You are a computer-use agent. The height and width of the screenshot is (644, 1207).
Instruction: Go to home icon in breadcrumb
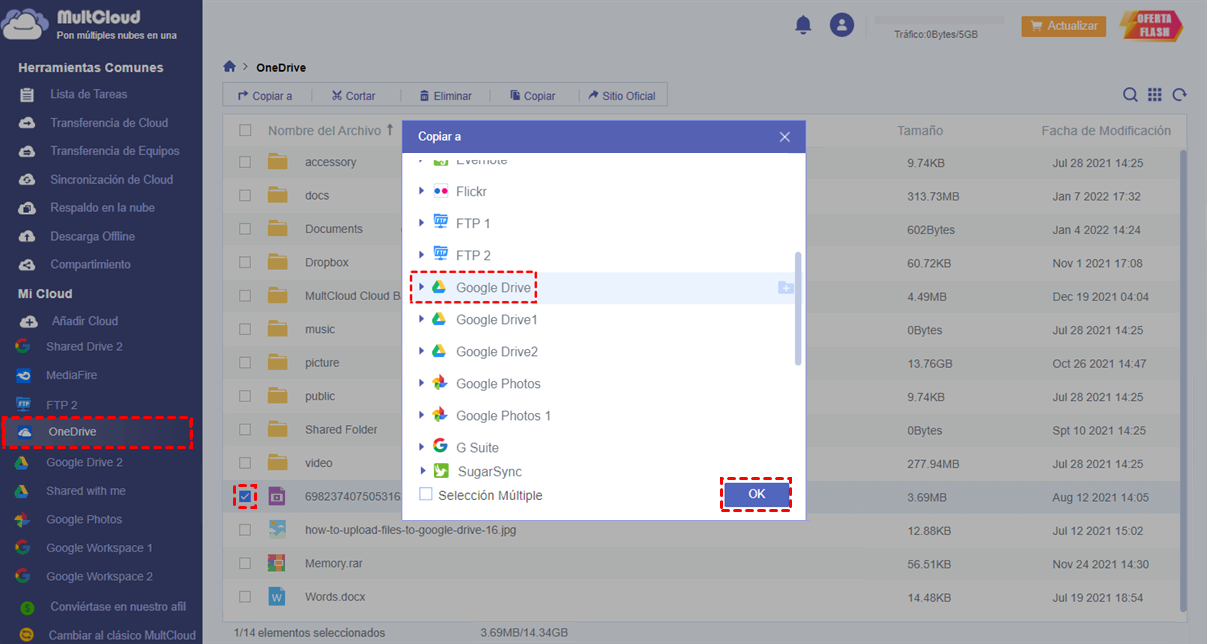(229, 67)
